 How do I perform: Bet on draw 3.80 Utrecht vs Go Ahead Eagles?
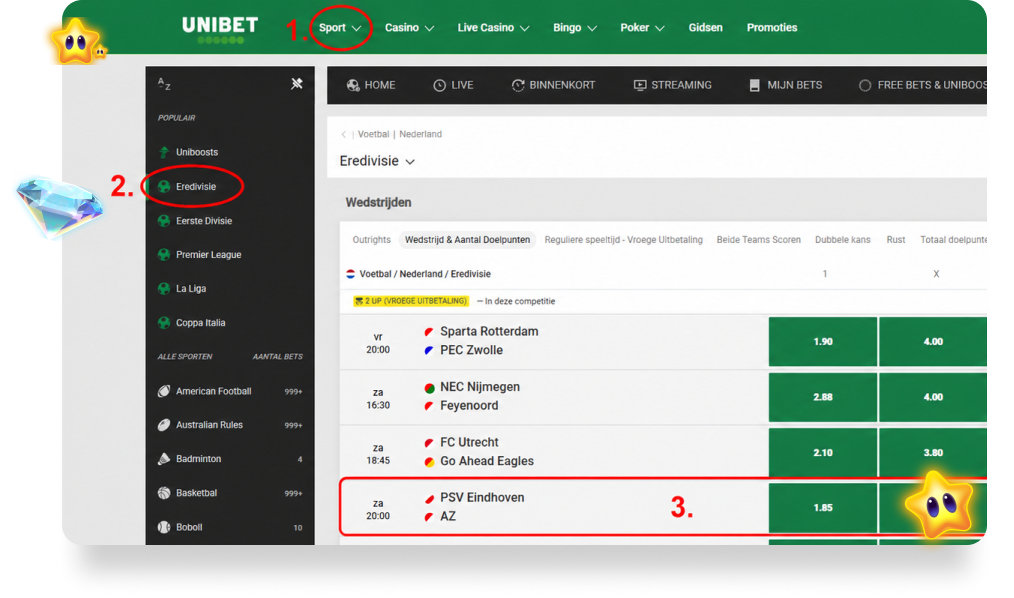933,453
